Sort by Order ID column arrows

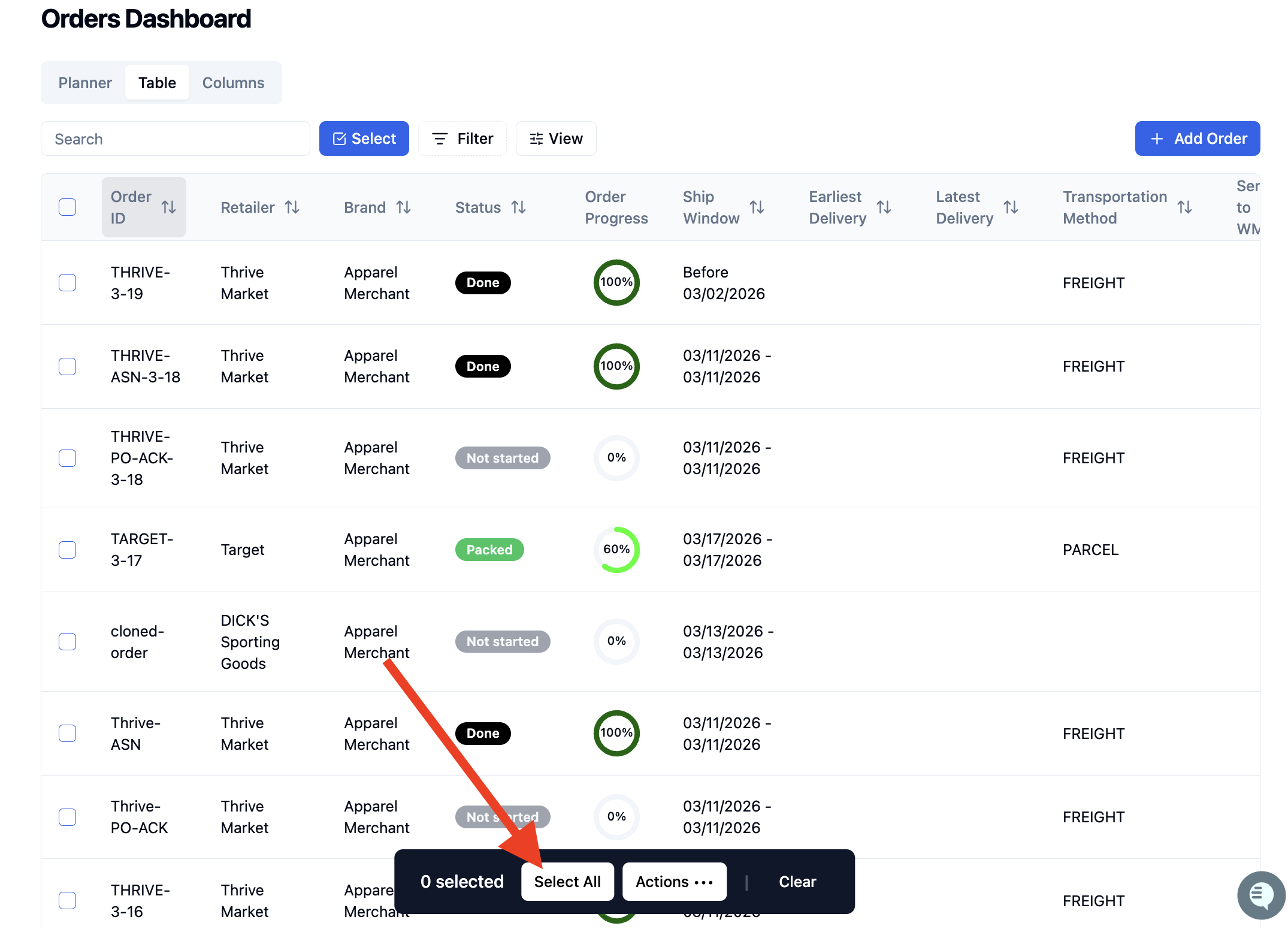[168, 207]
